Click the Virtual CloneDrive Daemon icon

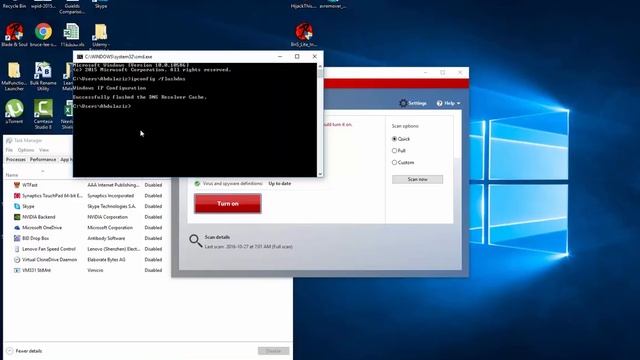coord(17,259)
